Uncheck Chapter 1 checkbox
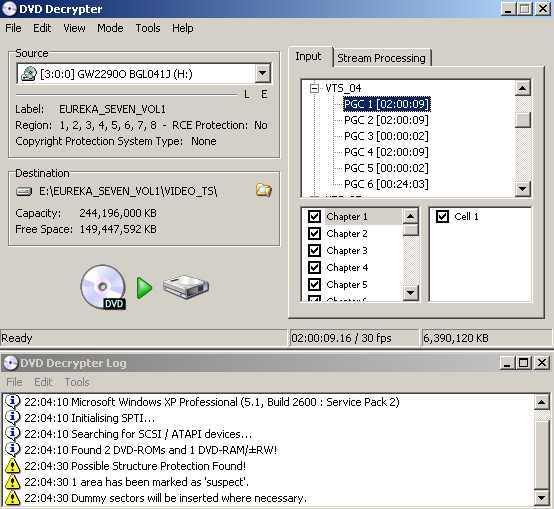The image size is (554, 509). pos(314,216)
